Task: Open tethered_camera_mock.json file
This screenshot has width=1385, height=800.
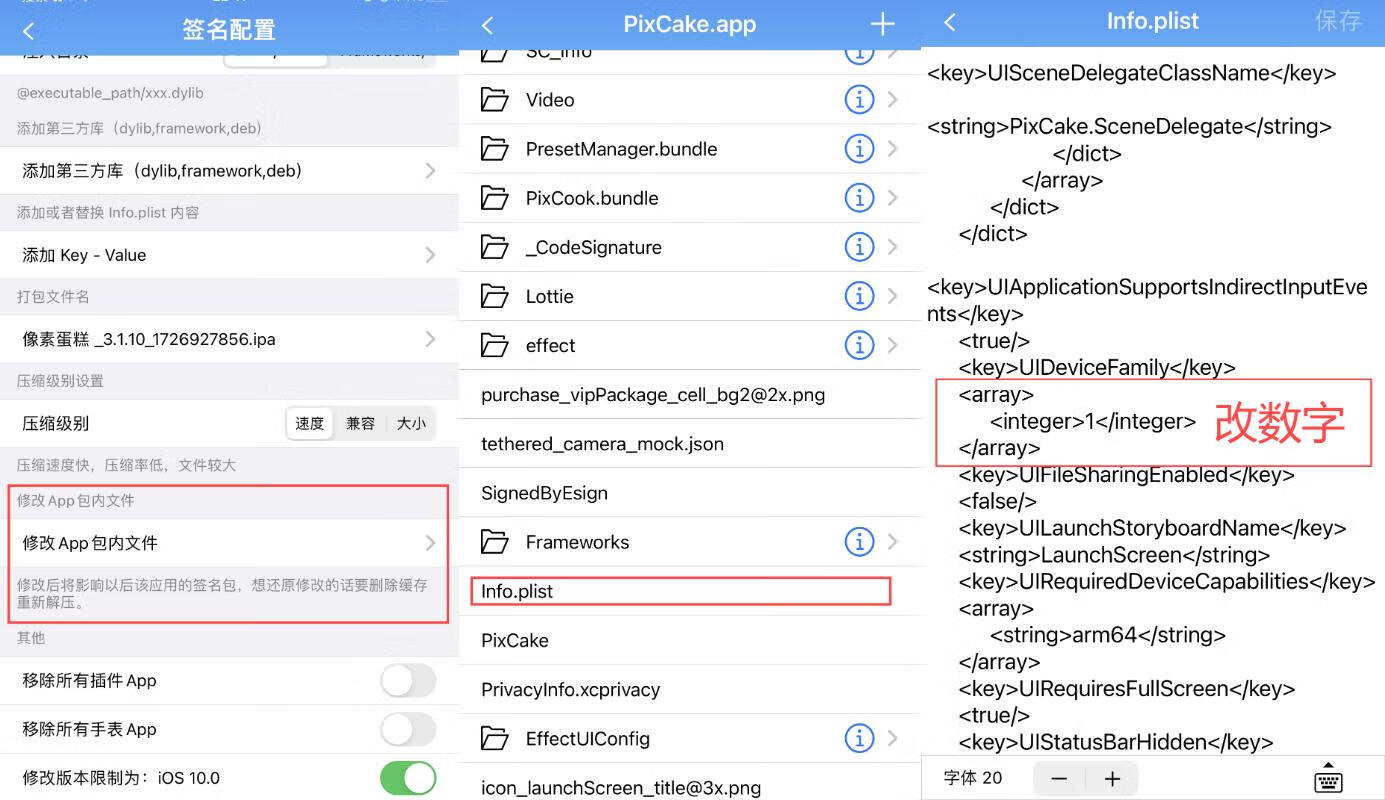Action: [689, 444]
